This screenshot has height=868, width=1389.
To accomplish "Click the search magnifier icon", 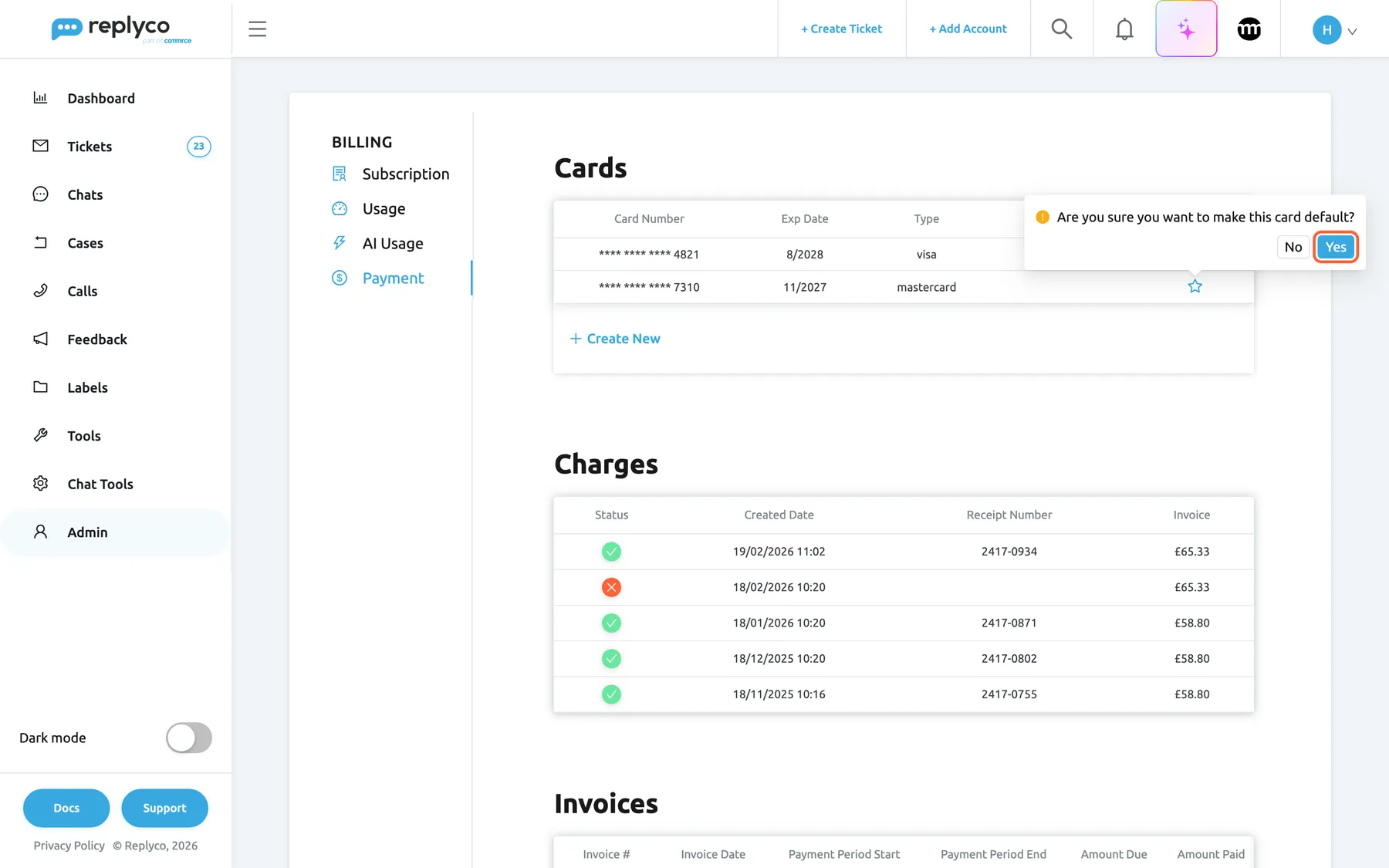I will 1062,29.
